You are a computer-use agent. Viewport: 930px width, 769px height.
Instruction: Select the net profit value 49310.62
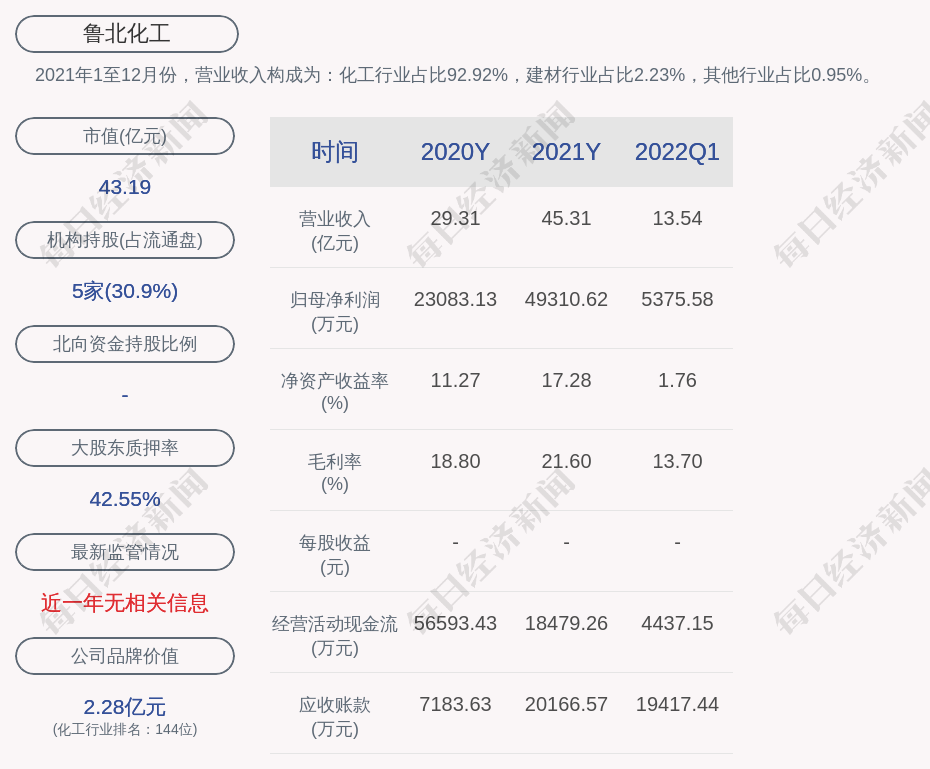tap(566, 299)
